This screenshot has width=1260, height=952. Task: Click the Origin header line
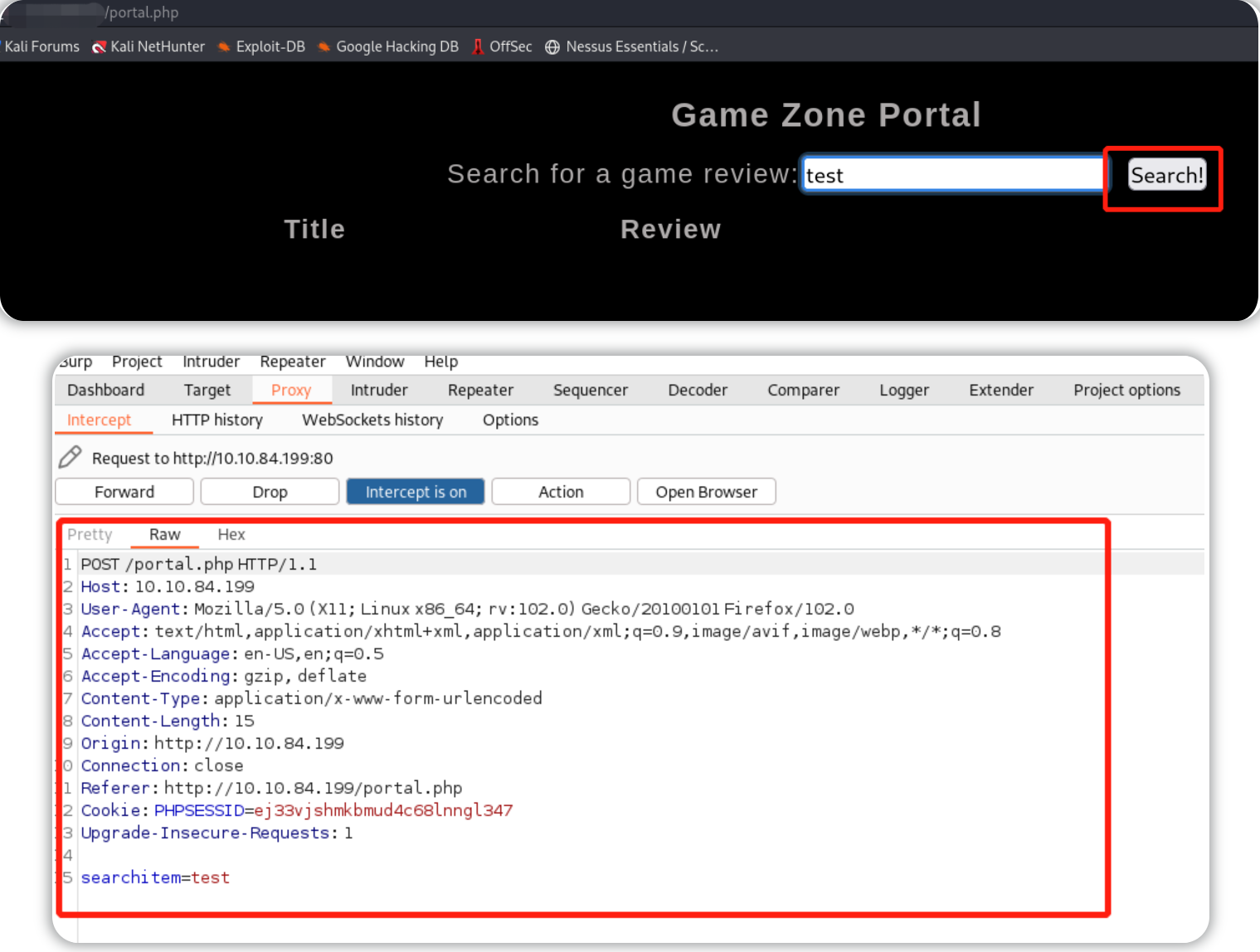(212, 743)
